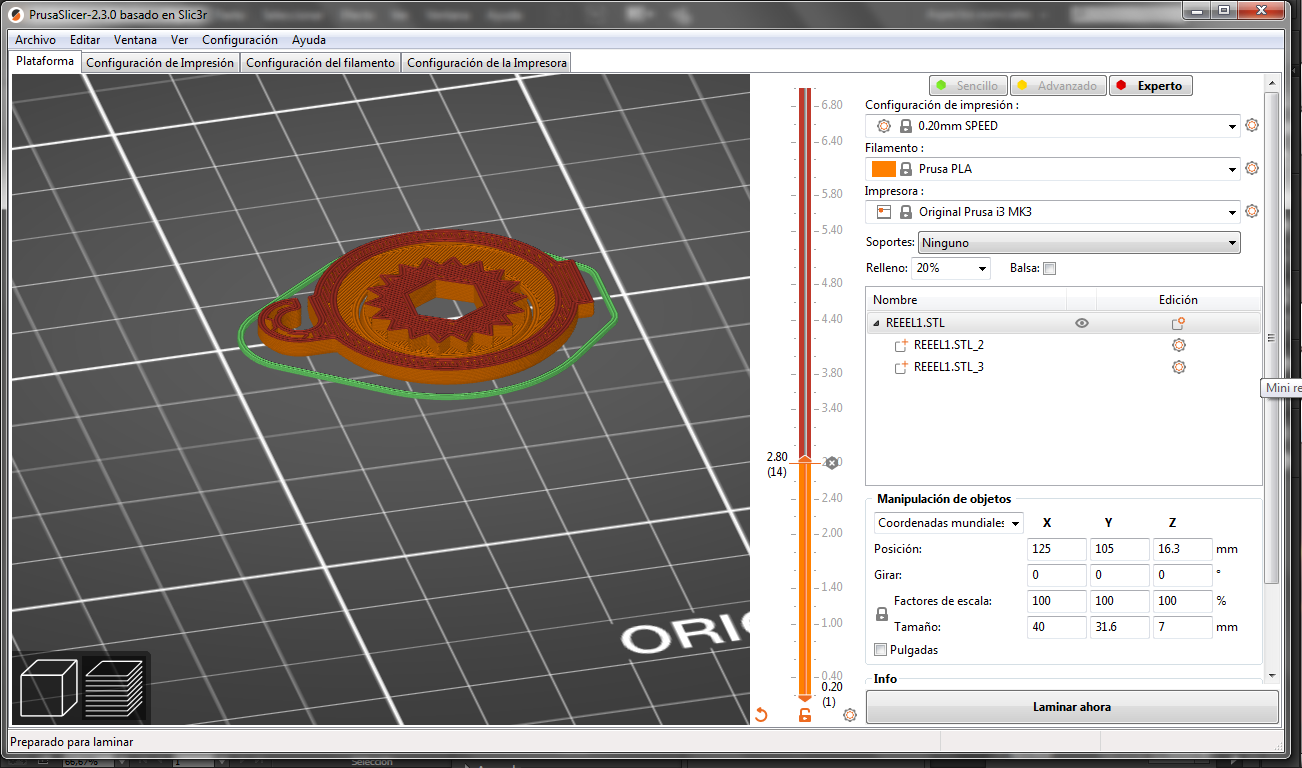
Task: Click the add-settings icon in REEEL1.STL row
Action: click(x=1179, y=323)
